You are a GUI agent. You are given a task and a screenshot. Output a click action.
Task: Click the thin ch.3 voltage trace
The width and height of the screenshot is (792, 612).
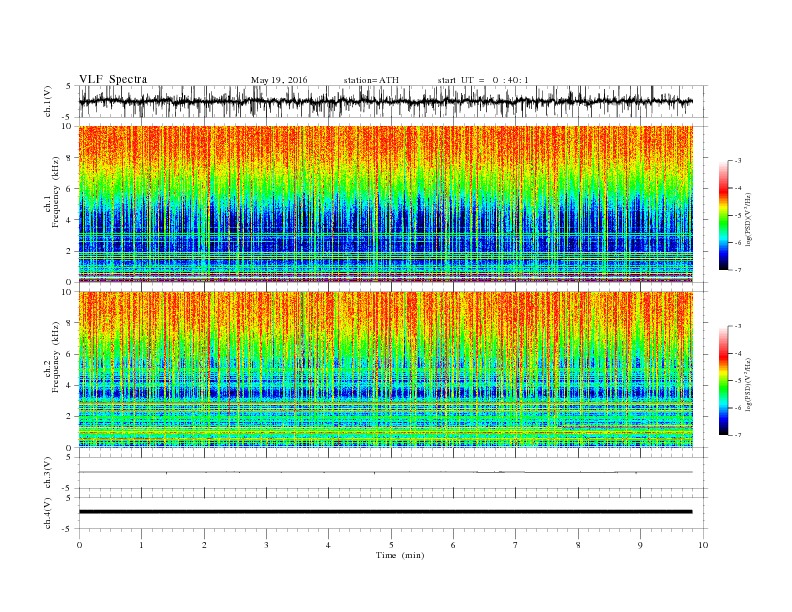click(385, 472)
